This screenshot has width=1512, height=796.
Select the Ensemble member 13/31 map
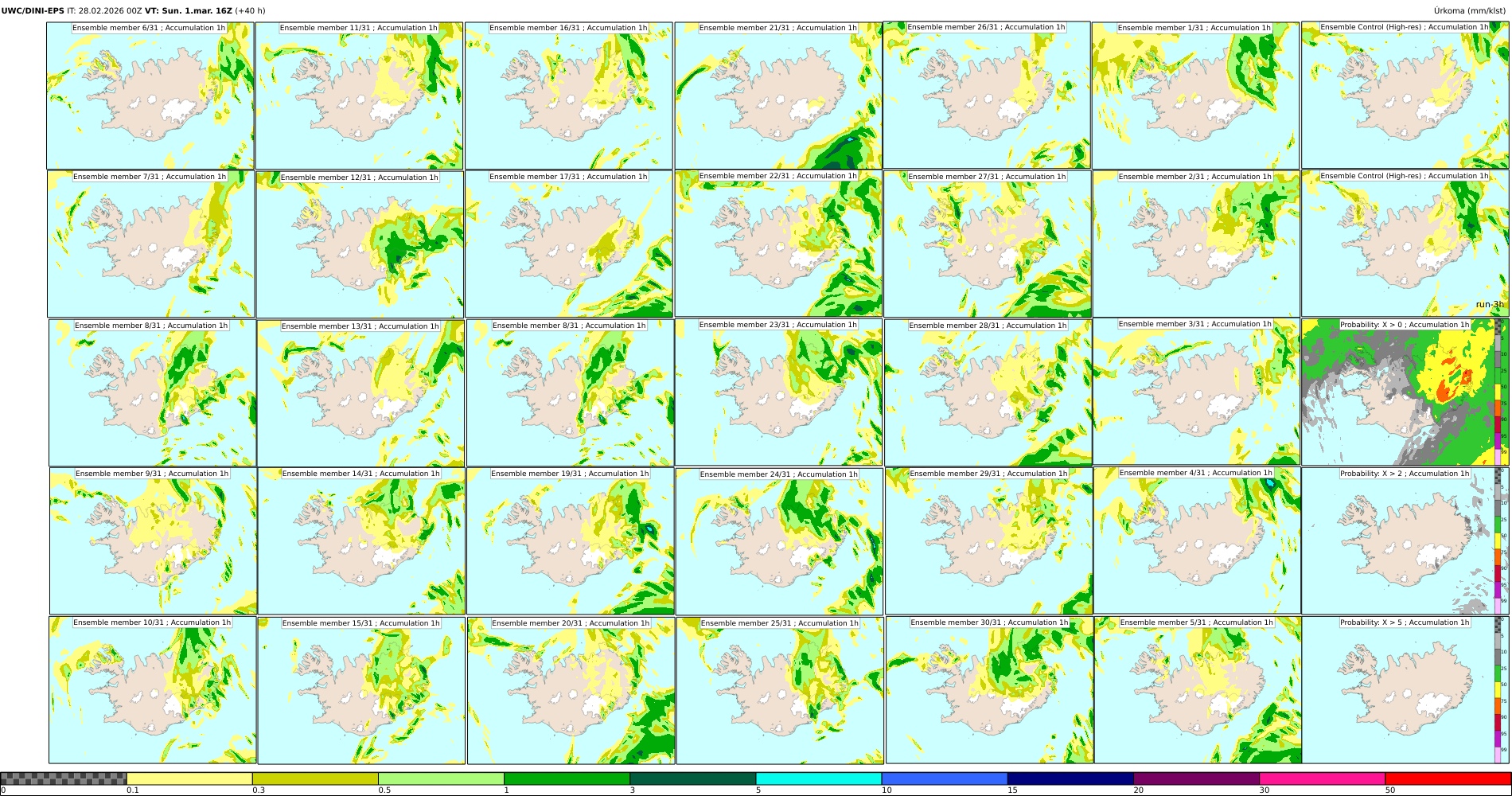[x=360, y=393]
